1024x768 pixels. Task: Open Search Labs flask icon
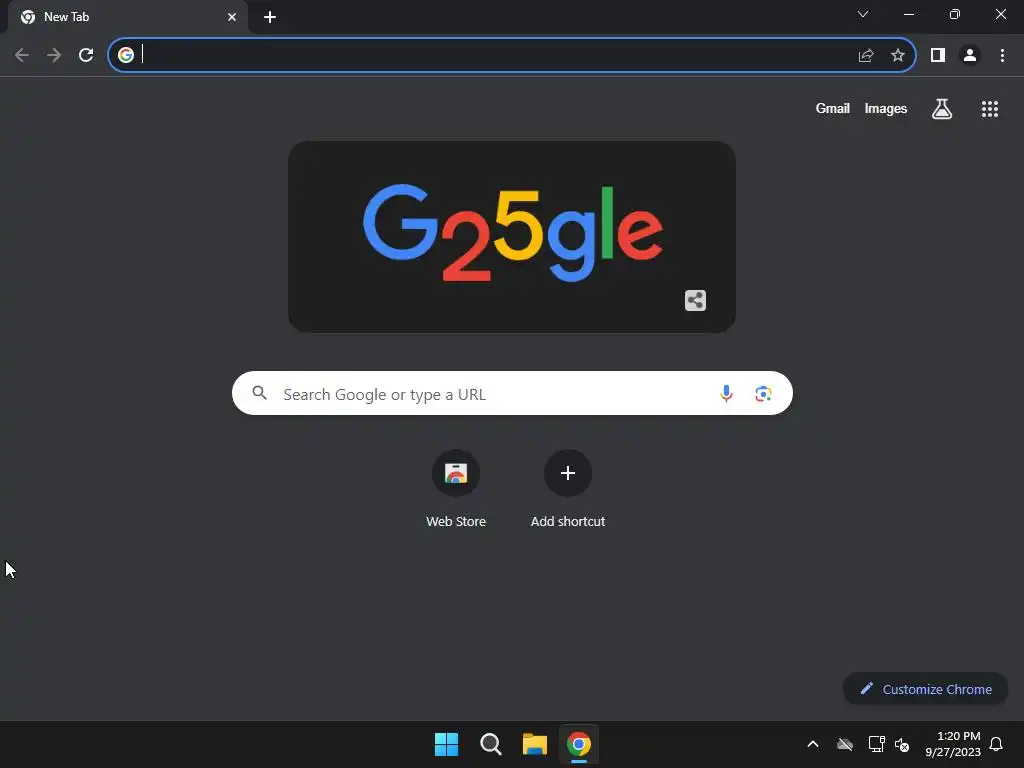pyautogui.click(x=942, y=108)
